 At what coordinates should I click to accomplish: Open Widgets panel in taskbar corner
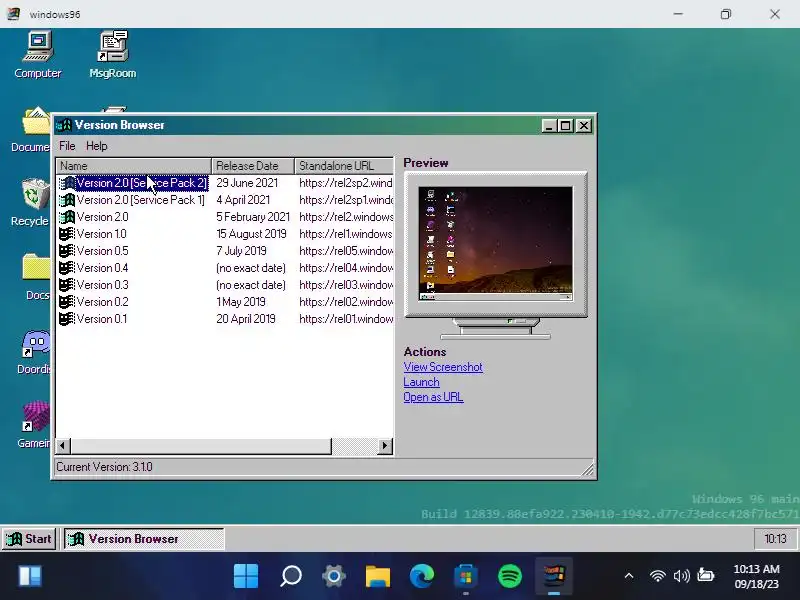(30, 576)
